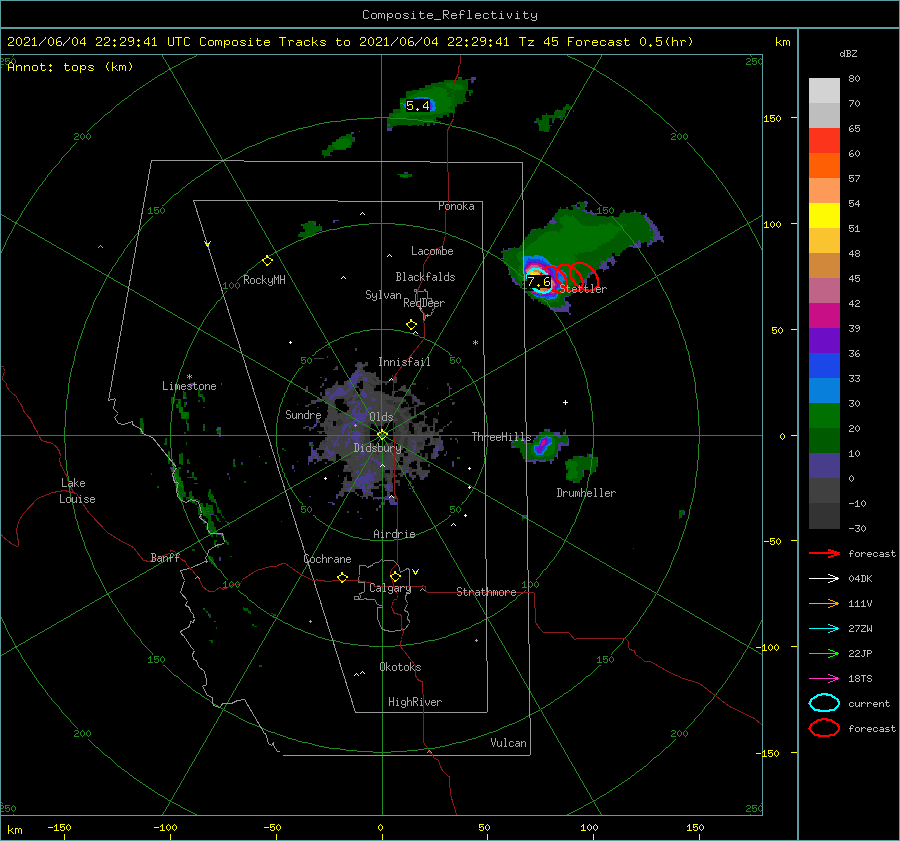Select the storm cell labeled 5.4 at top
Image resolution: width=900 pixels, height=841 pixels.
418,106
